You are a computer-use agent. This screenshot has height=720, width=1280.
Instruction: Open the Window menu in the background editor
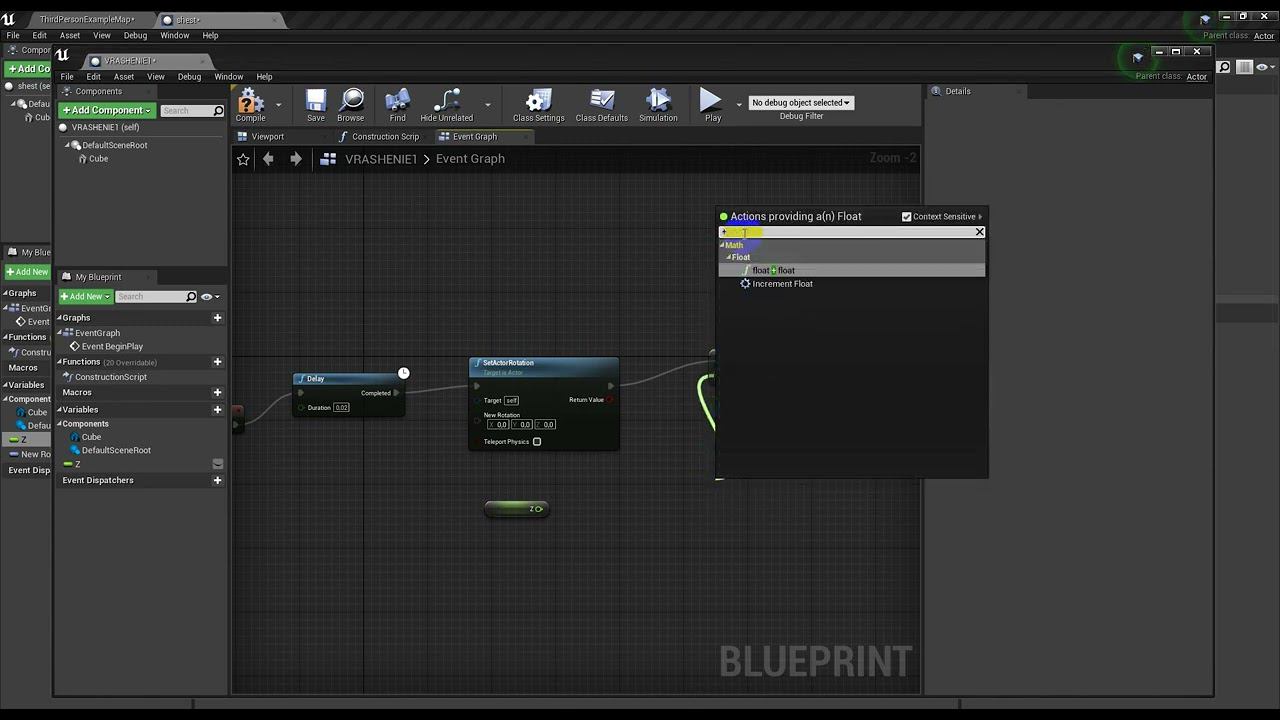[x=174, y=36]
